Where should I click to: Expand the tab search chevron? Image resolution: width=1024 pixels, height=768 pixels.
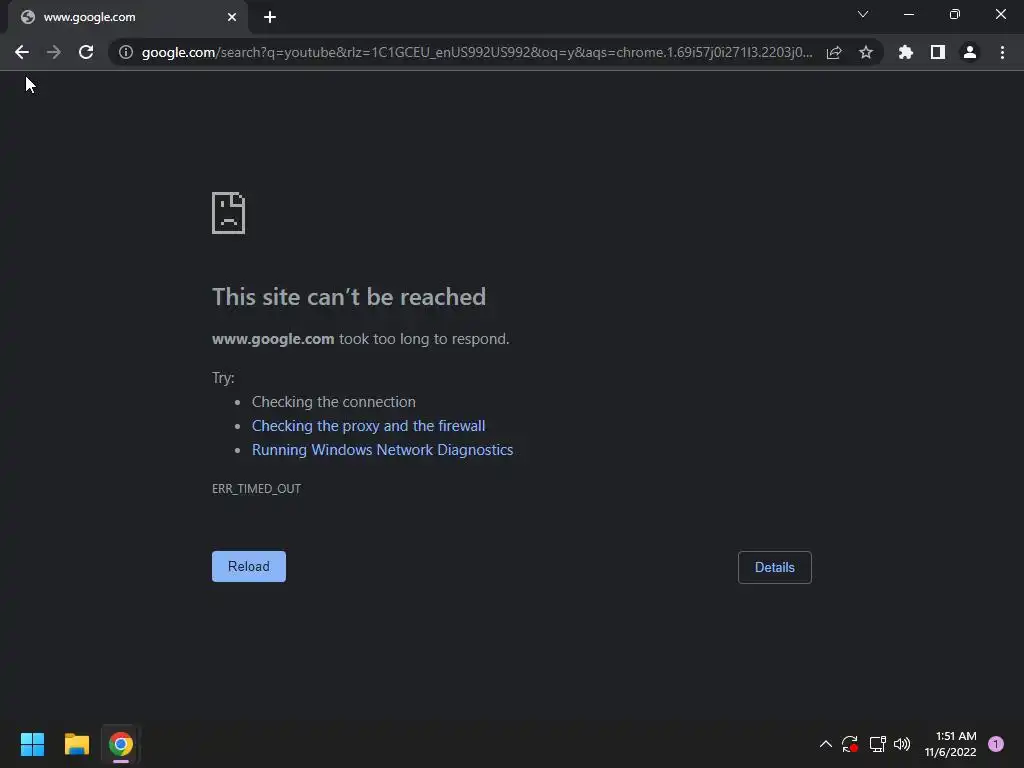click(863, 14)
